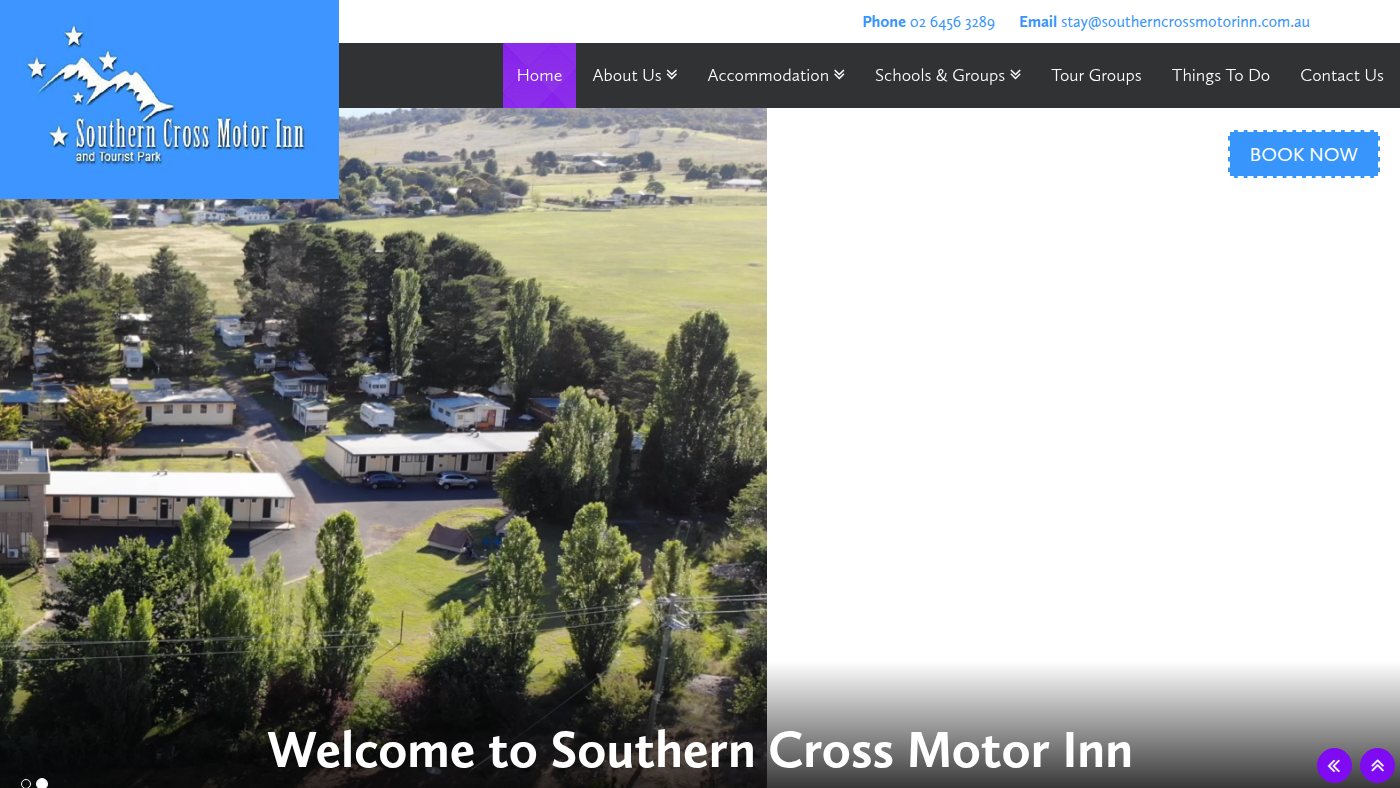Click the double-left-arrow purple circle button
This screenshot has width=1400, height=788.
pos(1334,766)
